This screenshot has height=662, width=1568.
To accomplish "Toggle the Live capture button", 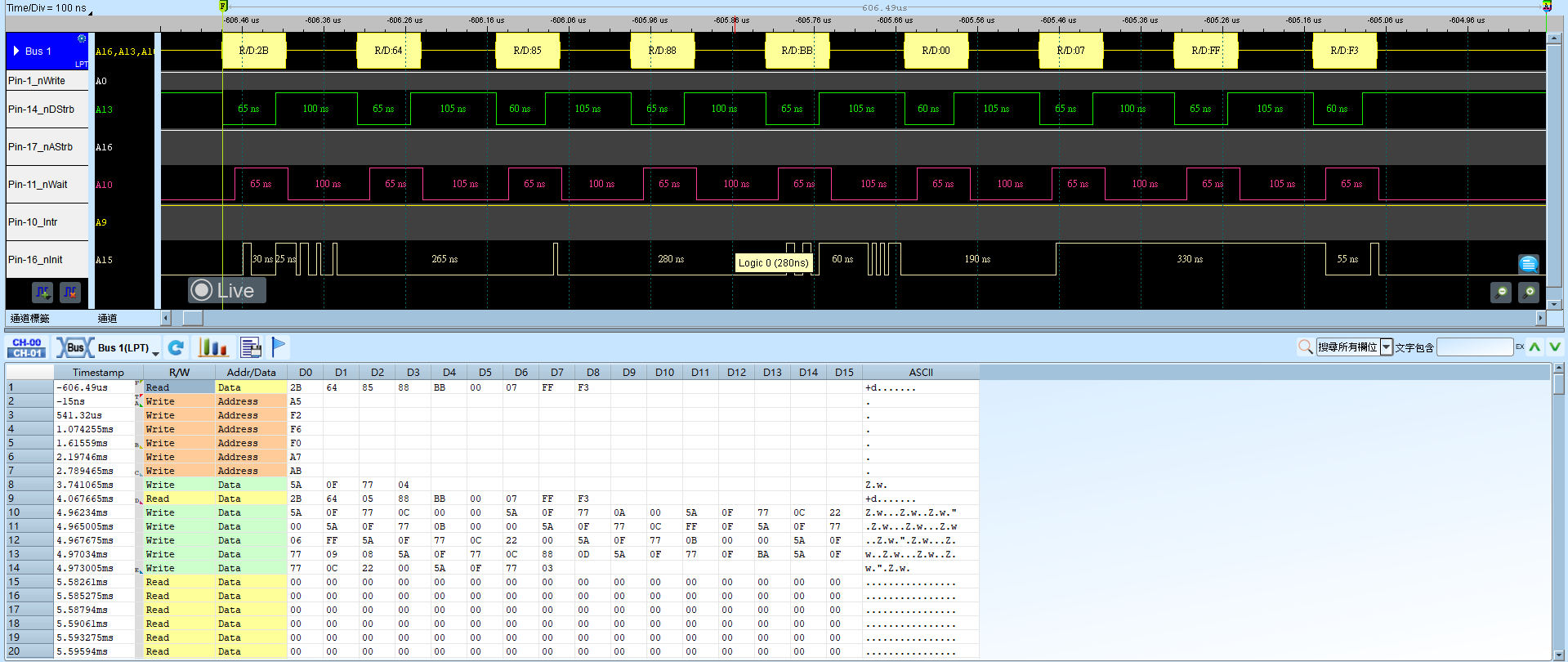I will coord(227,290).
